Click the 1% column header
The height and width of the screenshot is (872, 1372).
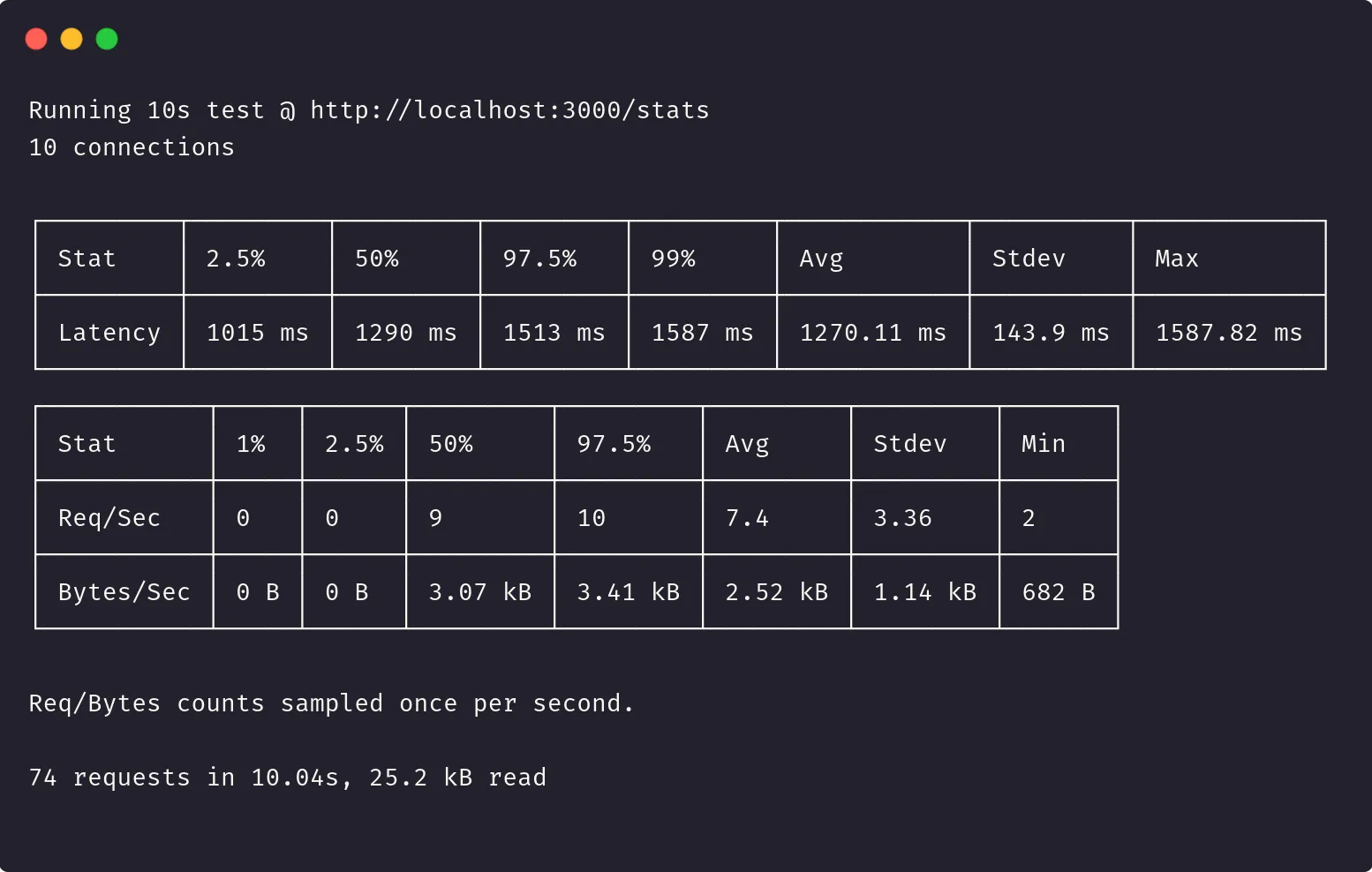pyautogui.click(x=251, y=444)
